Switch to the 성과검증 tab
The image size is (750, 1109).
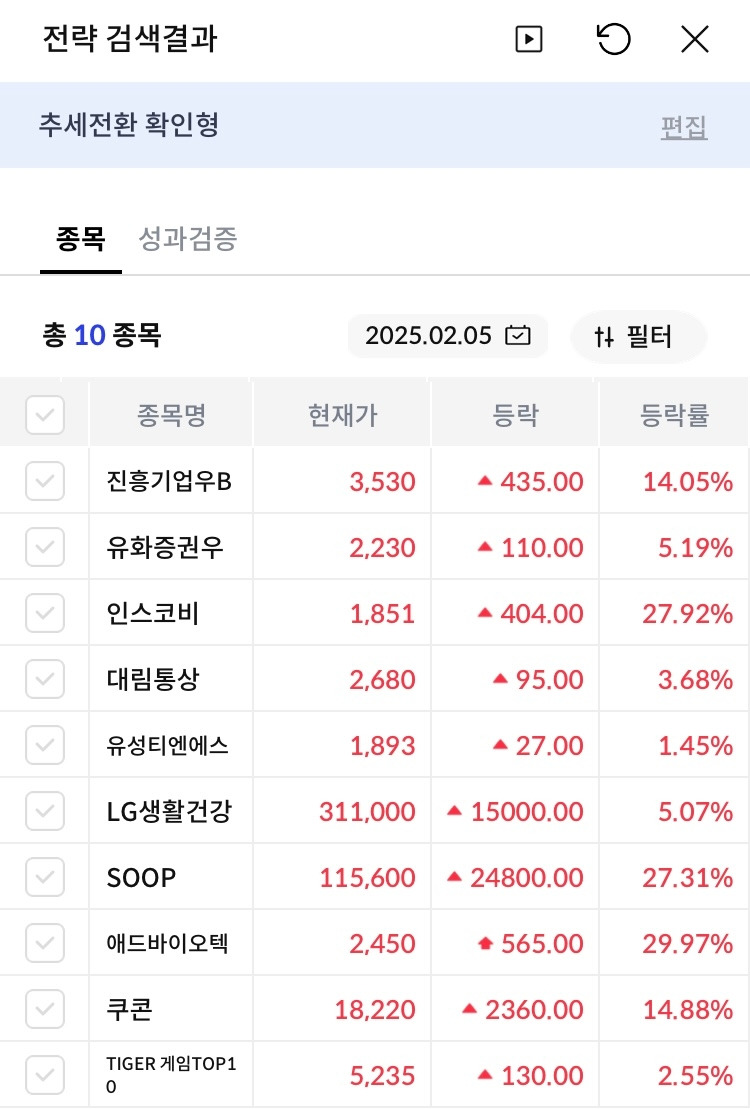pos(187,240)
